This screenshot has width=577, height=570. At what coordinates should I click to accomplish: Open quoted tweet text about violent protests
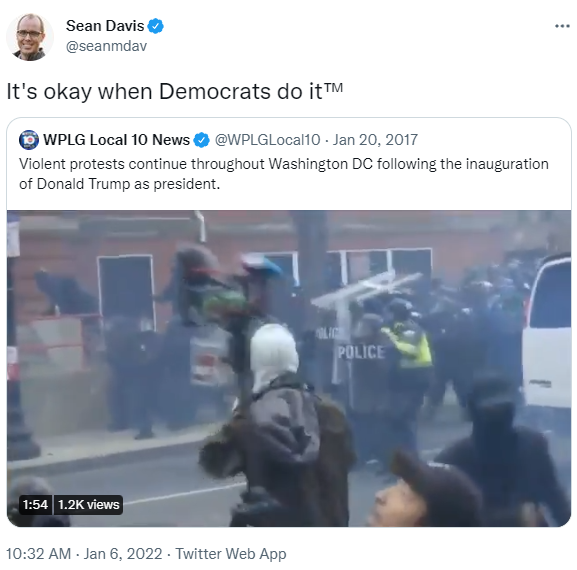(284, 174)
